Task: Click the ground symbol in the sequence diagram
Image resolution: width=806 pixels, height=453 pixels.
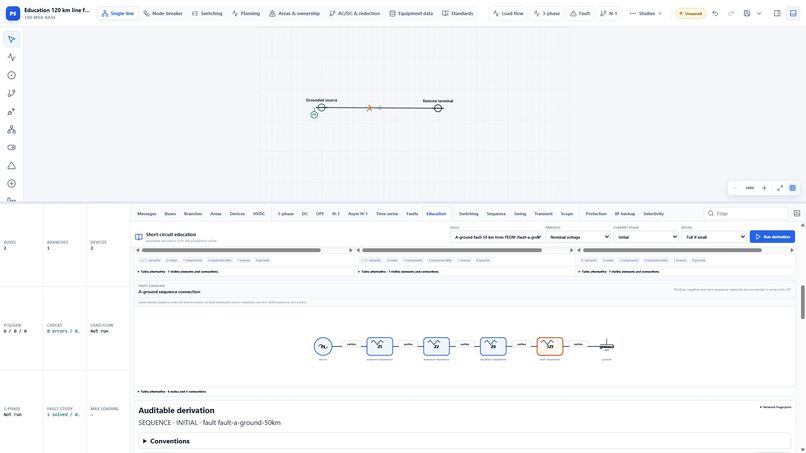Action: click(x=607, y=346)
